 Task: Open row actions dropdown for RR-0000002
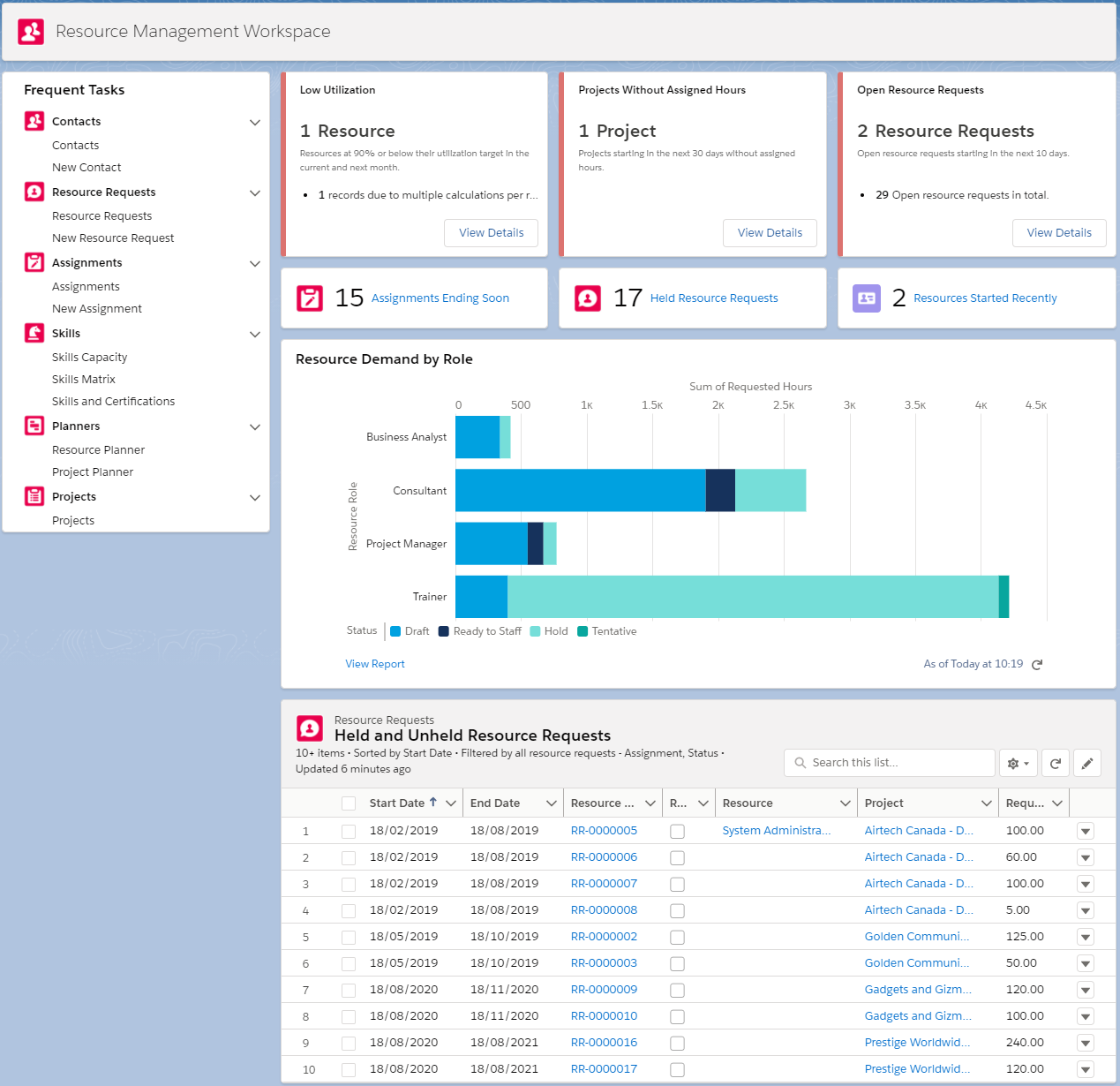coord(1086,937)
